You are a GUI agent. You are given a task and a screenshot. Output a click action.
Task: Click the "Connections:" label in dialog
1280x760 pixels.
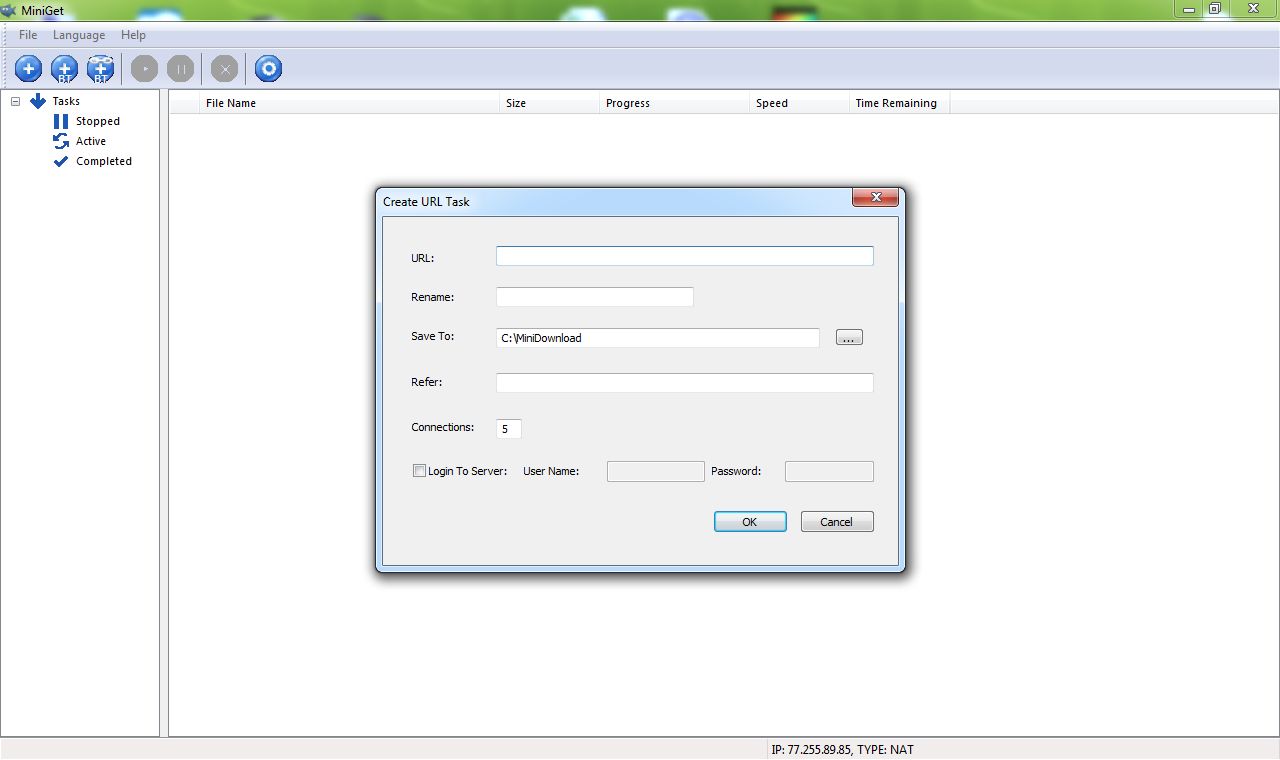tap(443, 427)
